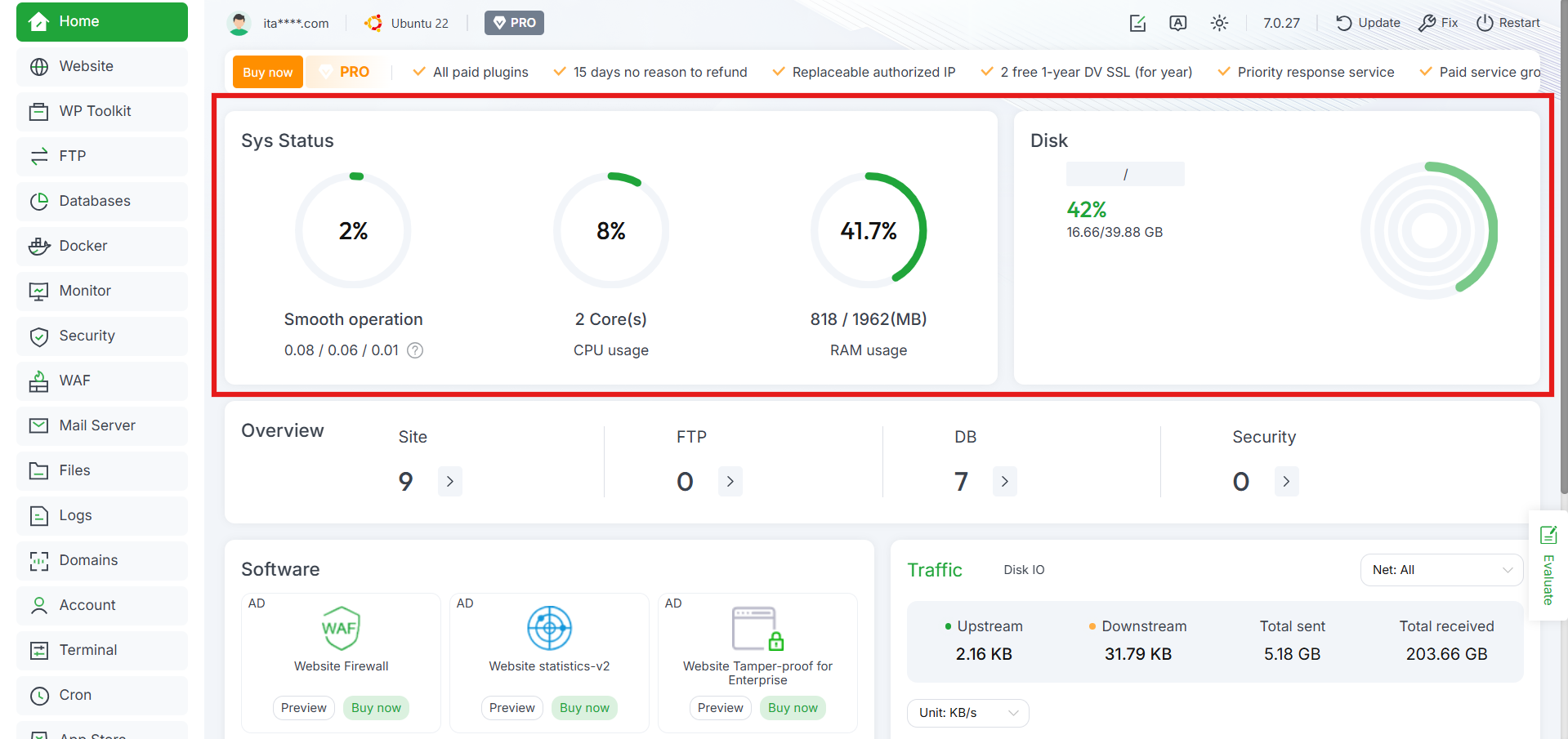The width and height of the screenshot is (1568, 739).
Task: Expand the Security count arrow
Action: tap(1286, 482)
